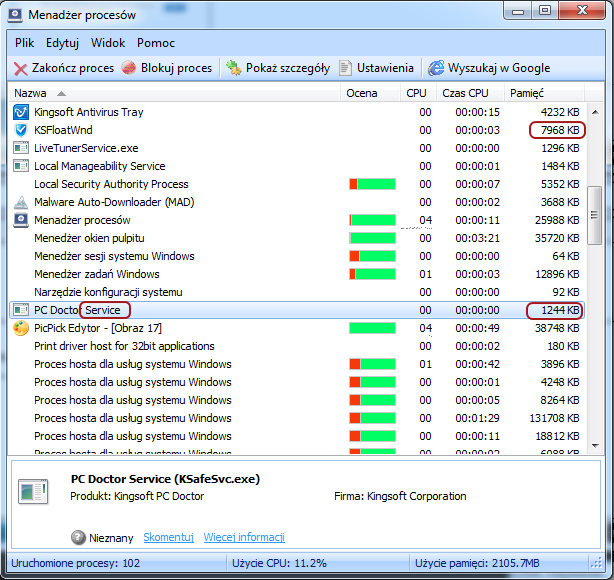
Task: Click the Nieznany question mark icon
Action: click(78, 538)
